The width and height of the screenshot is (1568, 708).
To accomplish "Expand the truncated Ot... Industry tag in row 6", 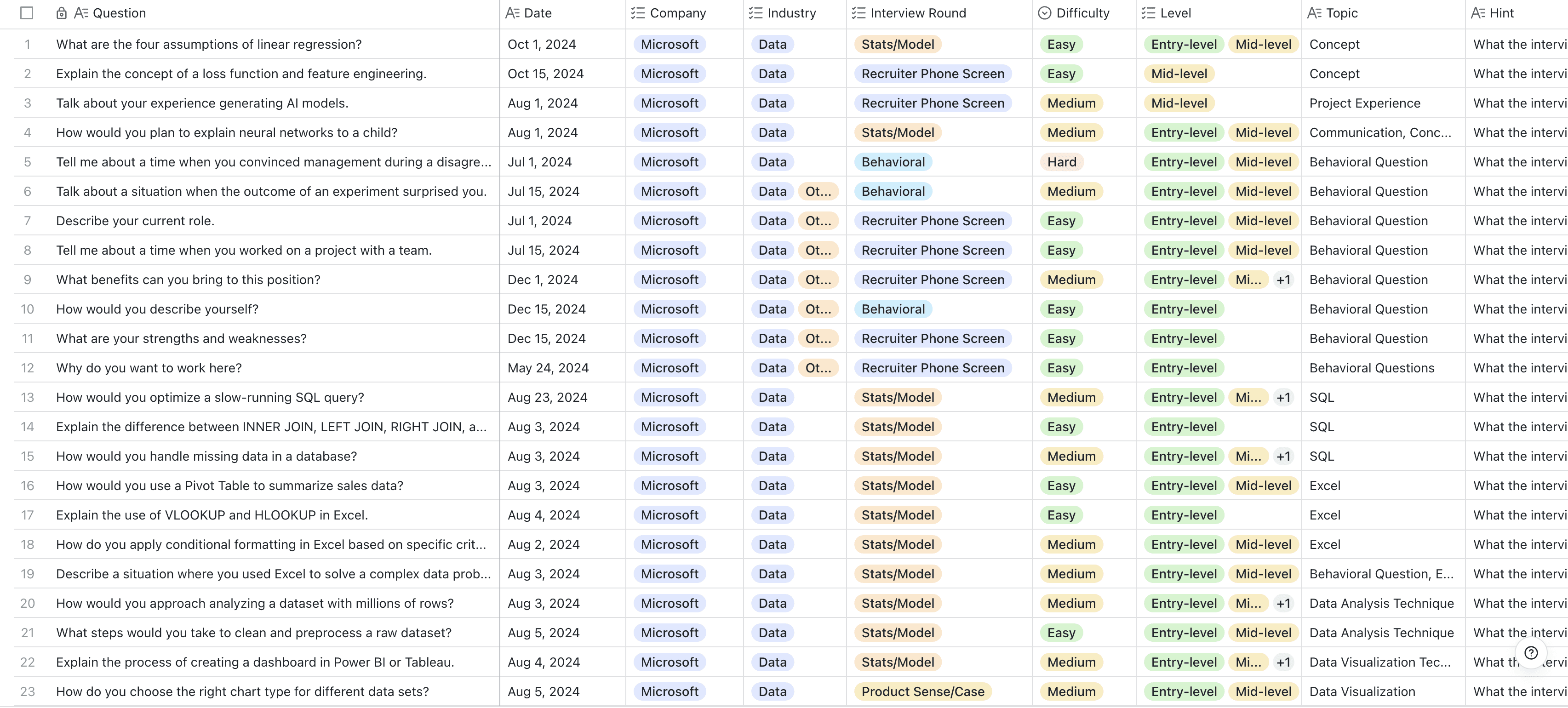I will 818,192.
